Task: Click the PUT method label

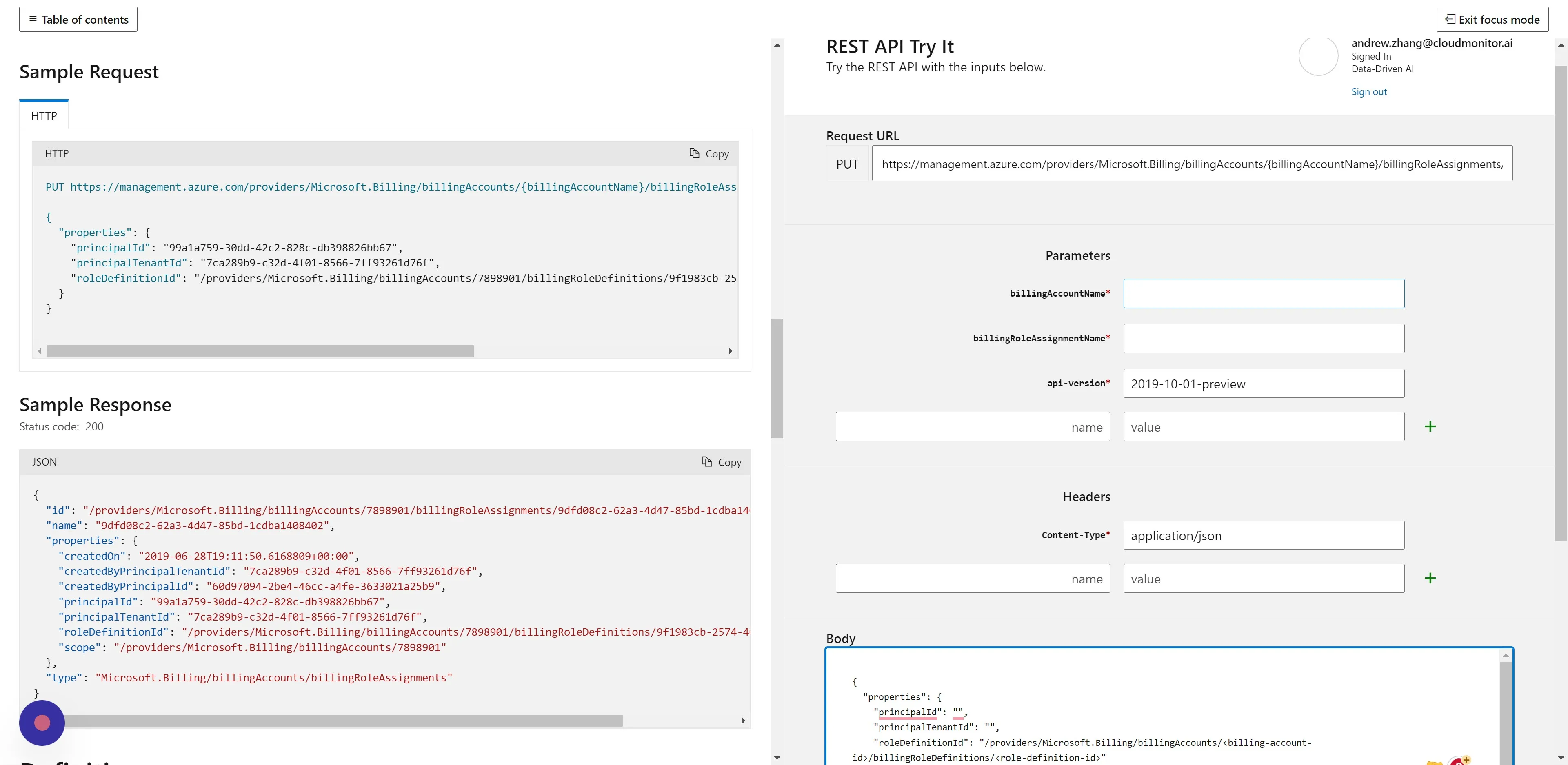Action: pos(847,164)
